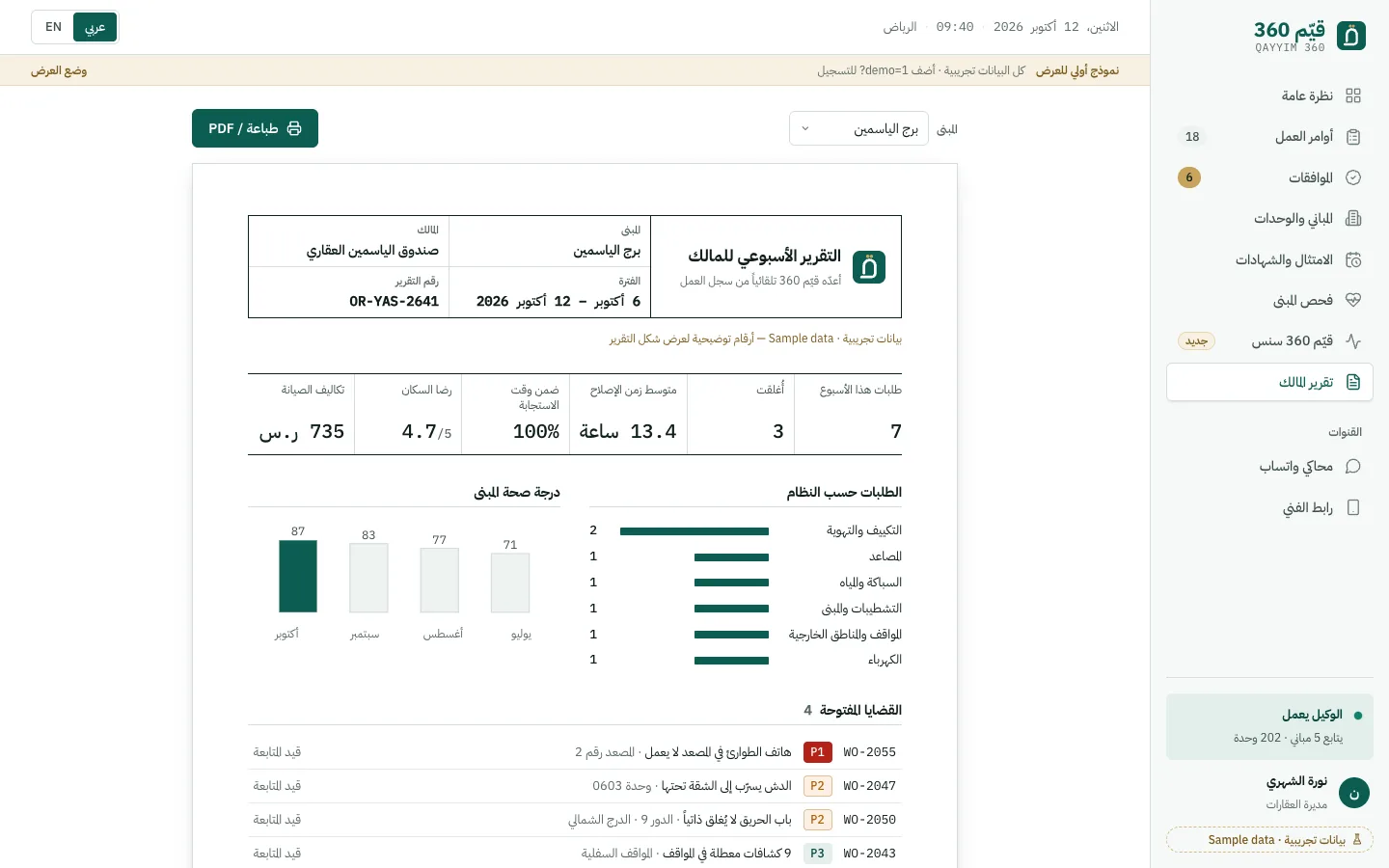The width and height of the screenshot is (1389, 868).
Task: Click flask icon in sample data badge
Action: [x=1357, y=839]
